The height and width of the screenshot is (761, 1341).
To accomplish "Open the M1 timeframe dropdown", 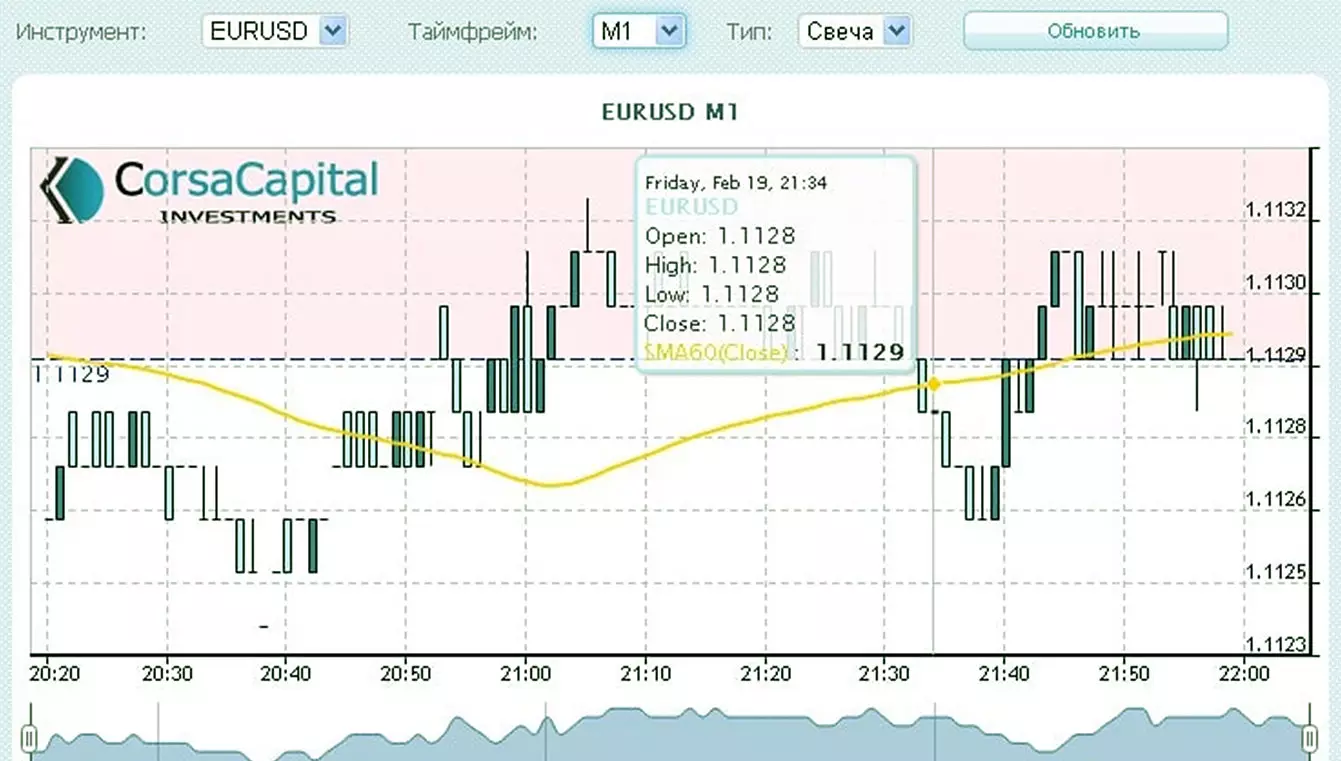I will tap(638, 31).
